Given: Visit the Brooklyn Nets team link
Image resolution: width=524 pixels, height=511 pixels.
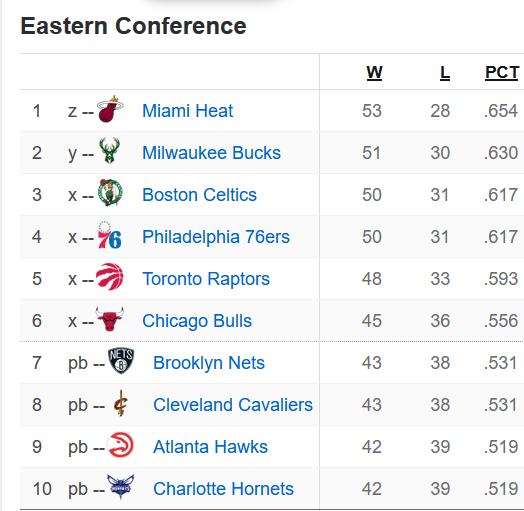Looking at the screenshot, I should [x=209, y=363].
